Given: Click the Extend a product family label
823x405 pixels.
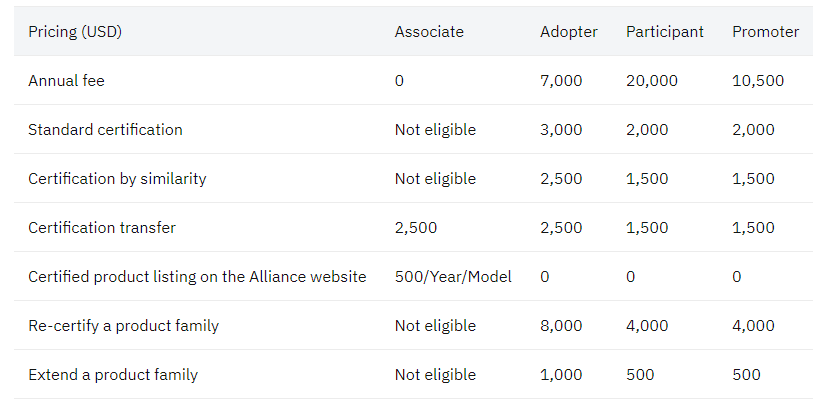Looking at the screenshot, I should click(113, 375).
